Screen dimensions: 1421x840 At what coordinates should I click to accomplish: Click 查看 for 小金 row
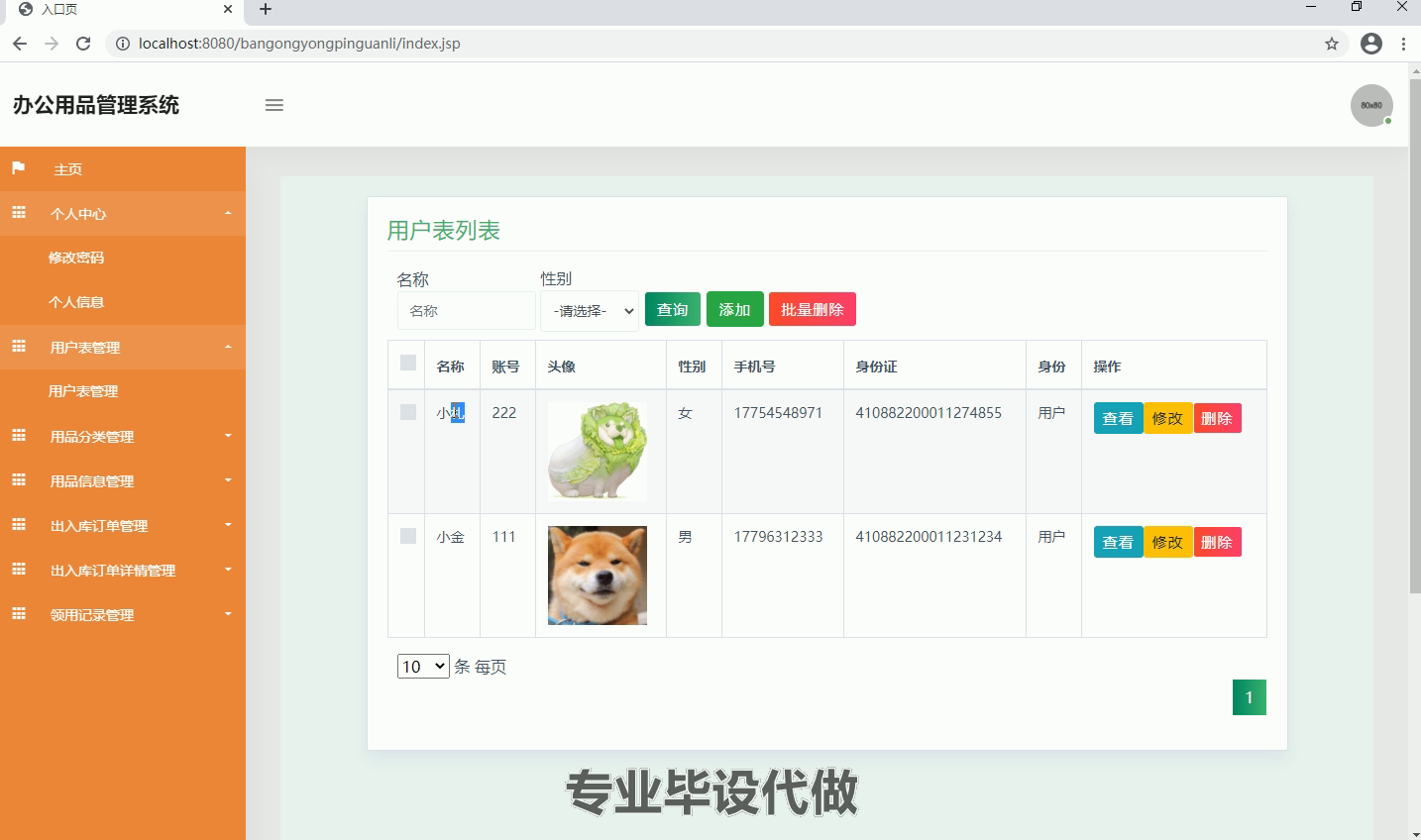tap(1118, 542)
